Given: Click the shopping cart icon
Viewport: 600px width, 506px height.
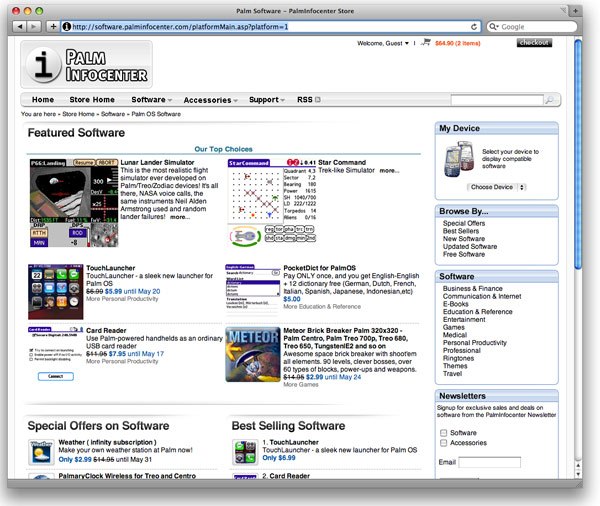Looking at the screenshot, I should (x=425, y=43).
